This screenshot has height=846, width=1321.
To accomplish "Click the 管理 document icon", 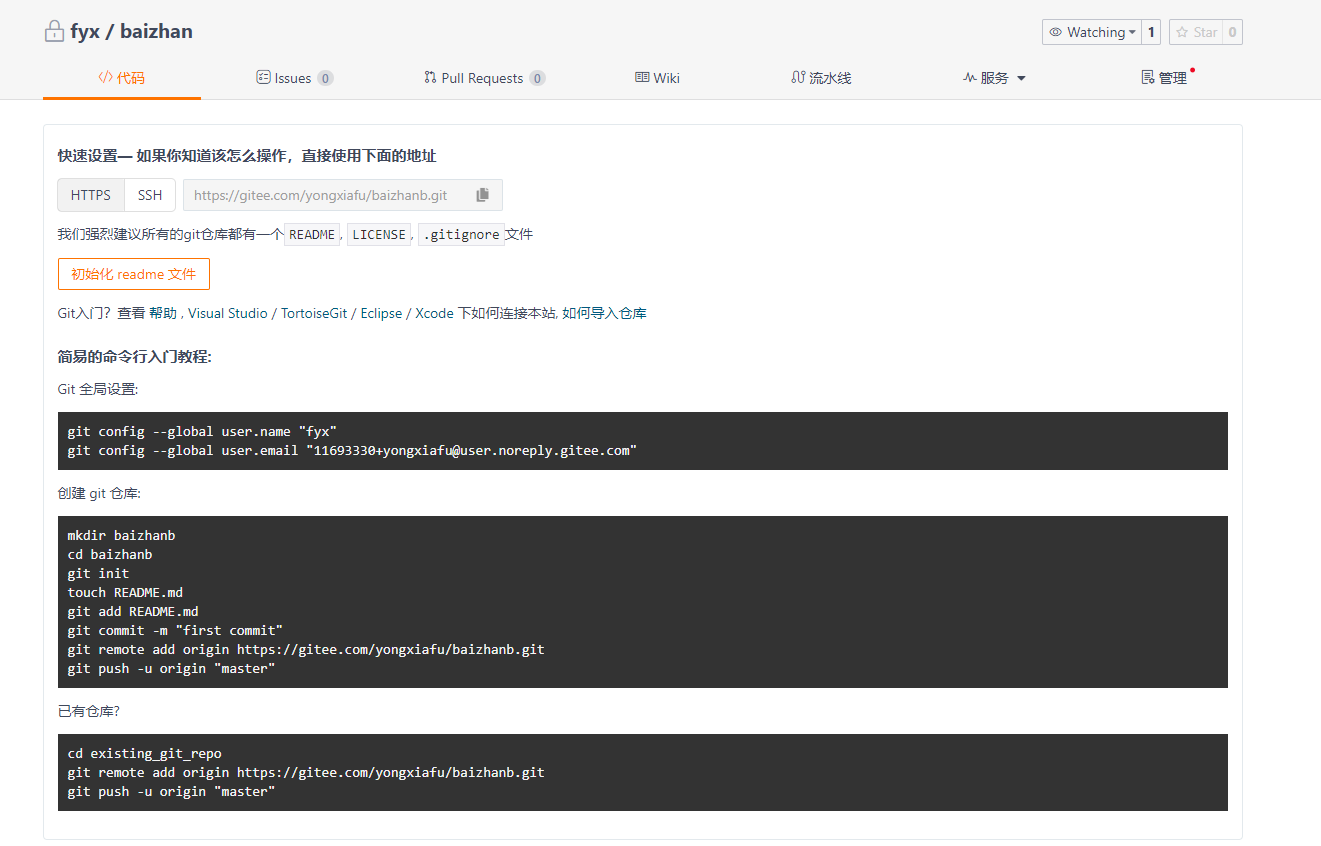I will [x=1148, y=77].
